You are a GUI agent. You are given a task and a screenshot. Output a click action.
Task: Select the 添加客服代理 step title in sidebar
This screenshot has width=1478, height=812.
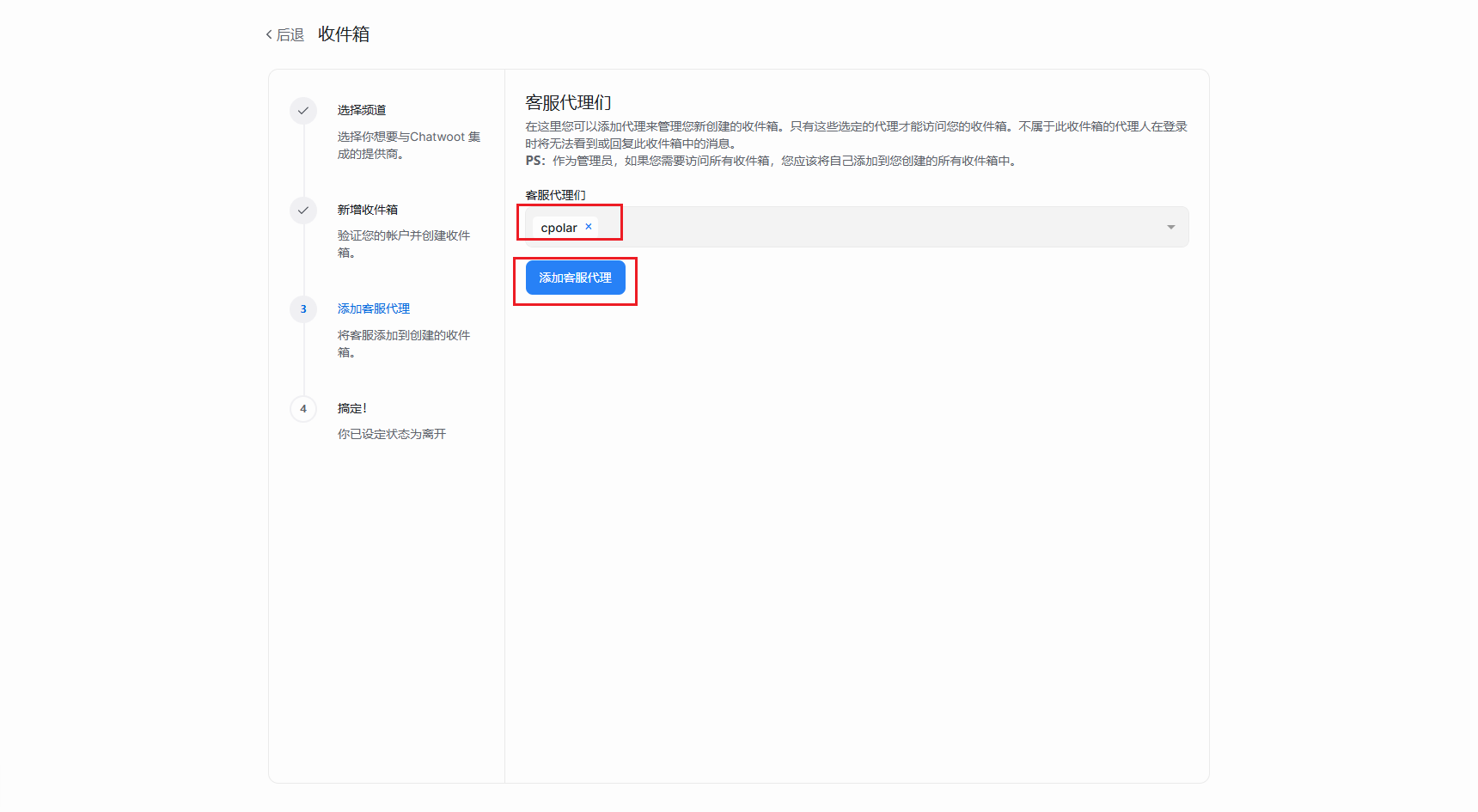click(x=374, y=308)
